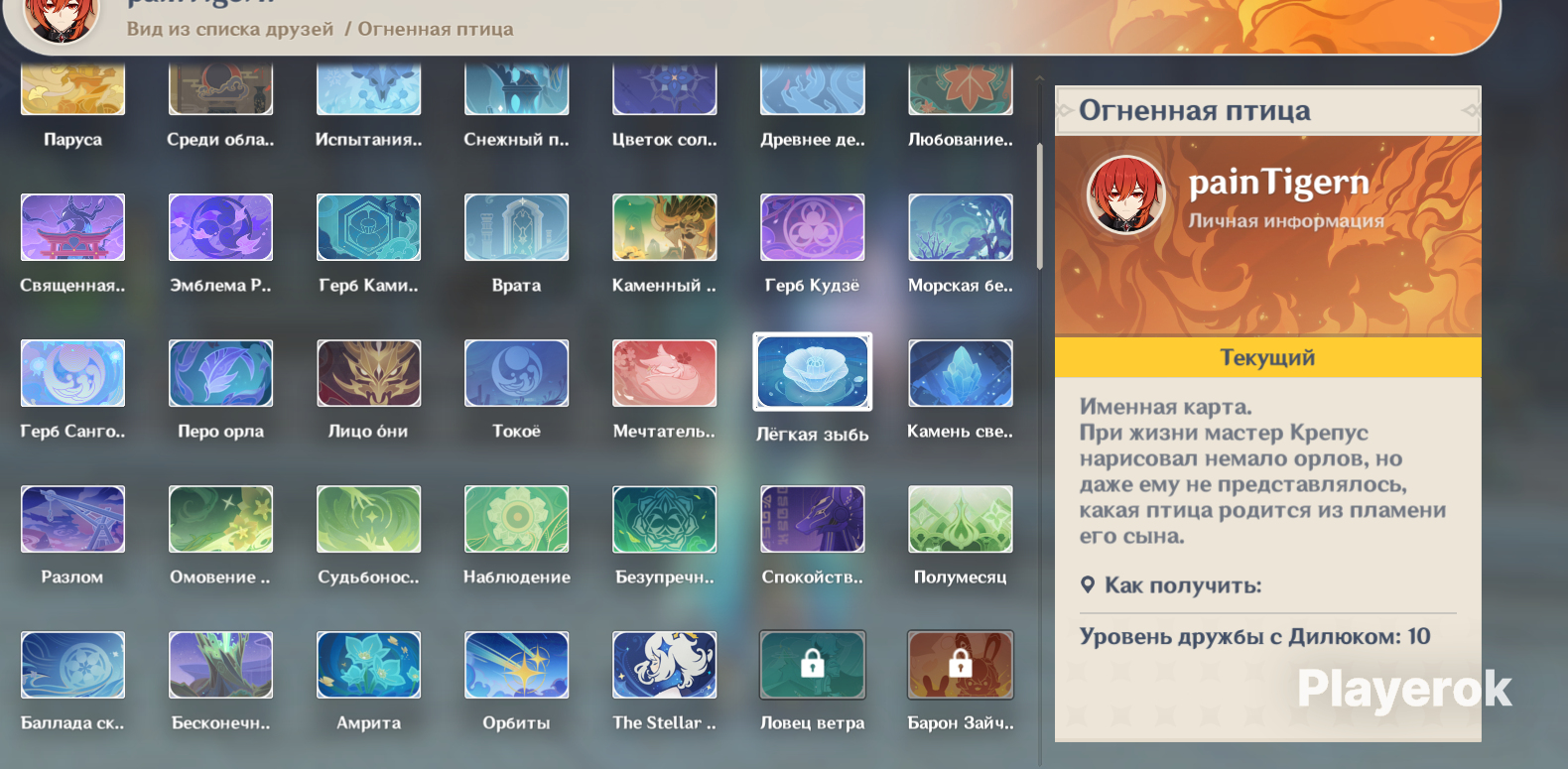
Task: Choose the Полумесяц namecard
Action: coord(961,519)
